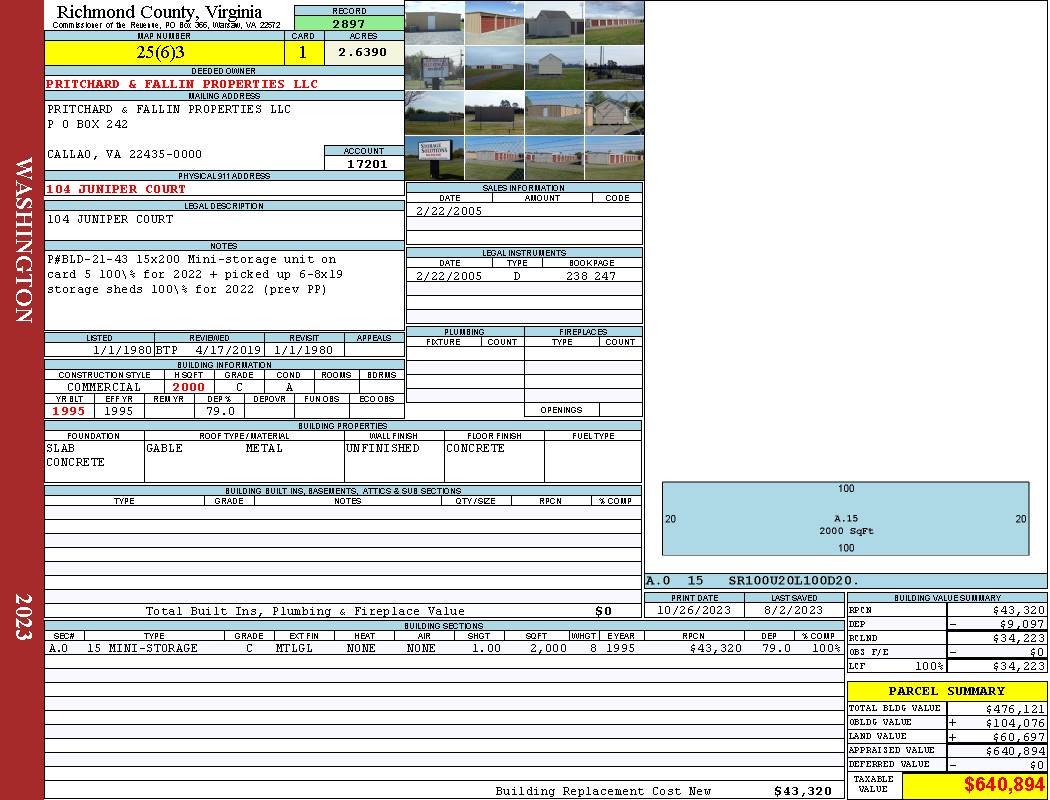The image size is (1050, 800).
Task: Click the green record number 2897 field
Action: click(x=349, y=23)
